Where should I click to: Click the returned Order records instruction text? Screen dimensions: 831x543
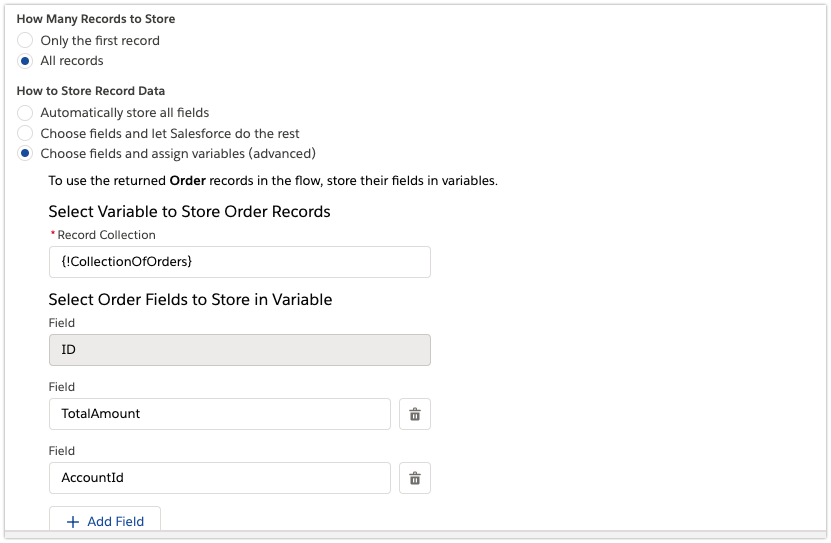[x=273, y=181]
